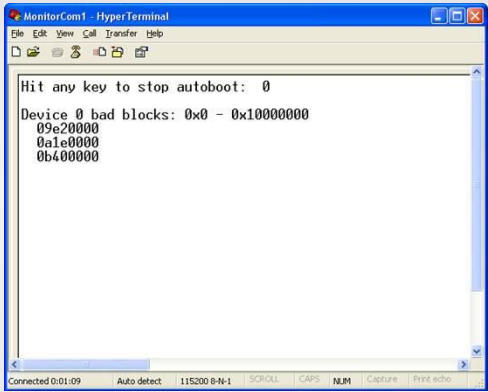Open the View menu
Viewport: 488px width, 392px height.
65,34
